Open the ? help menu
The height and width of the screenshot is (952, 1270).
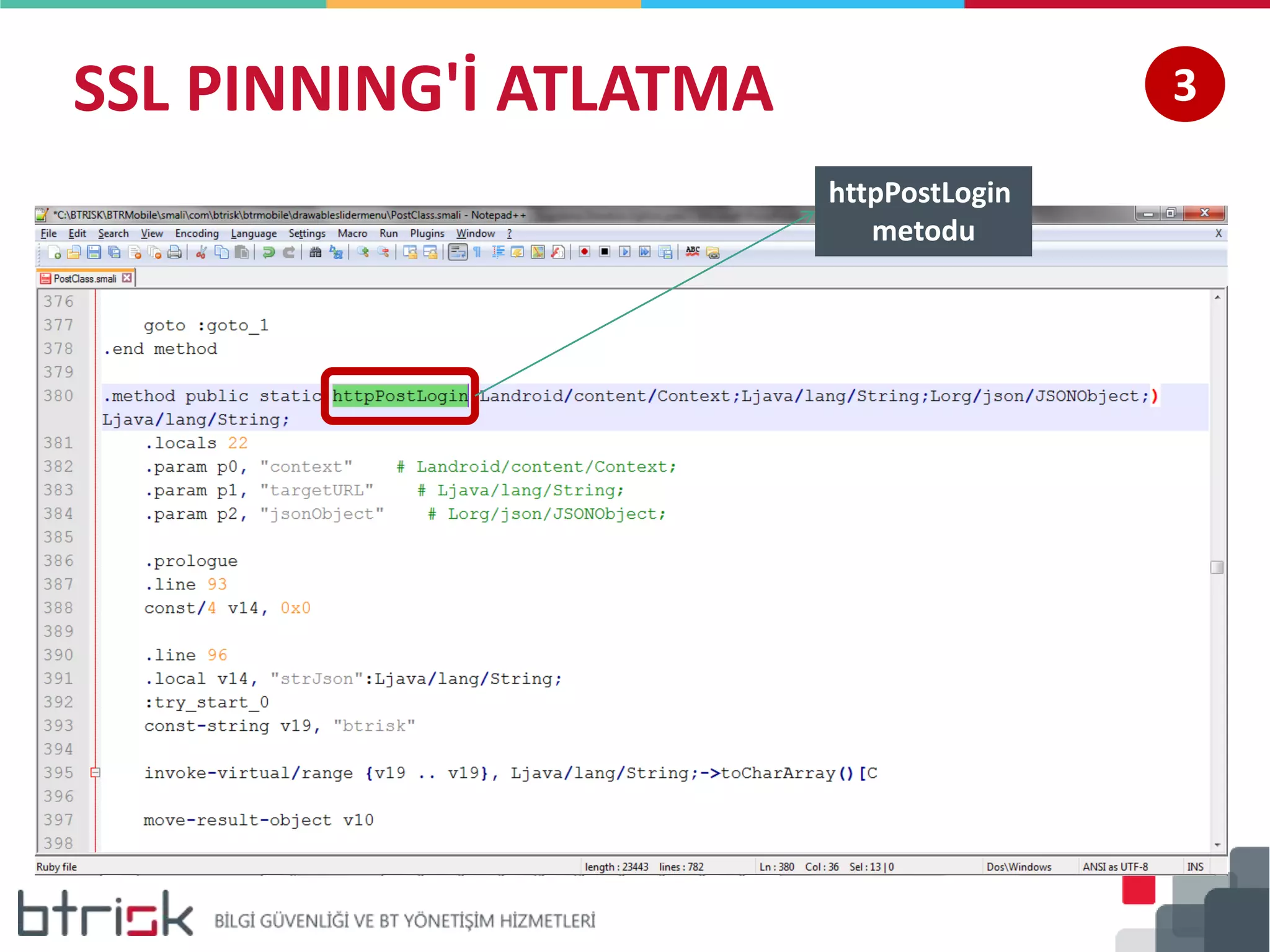pyautogui.click(x=510, y=234)
